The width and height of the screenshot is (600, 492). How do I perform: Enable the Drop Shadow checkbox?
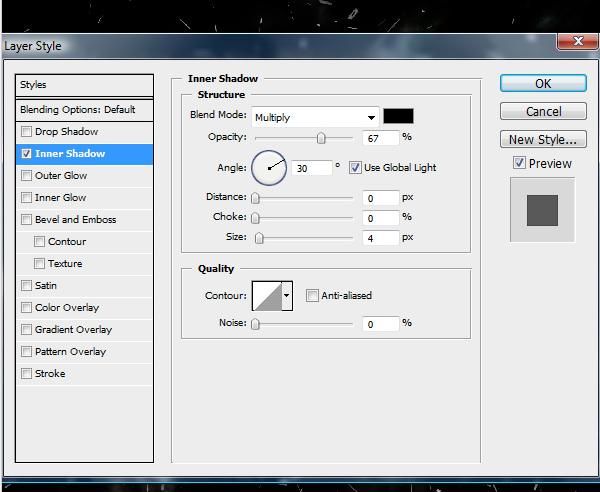point(26,132)
